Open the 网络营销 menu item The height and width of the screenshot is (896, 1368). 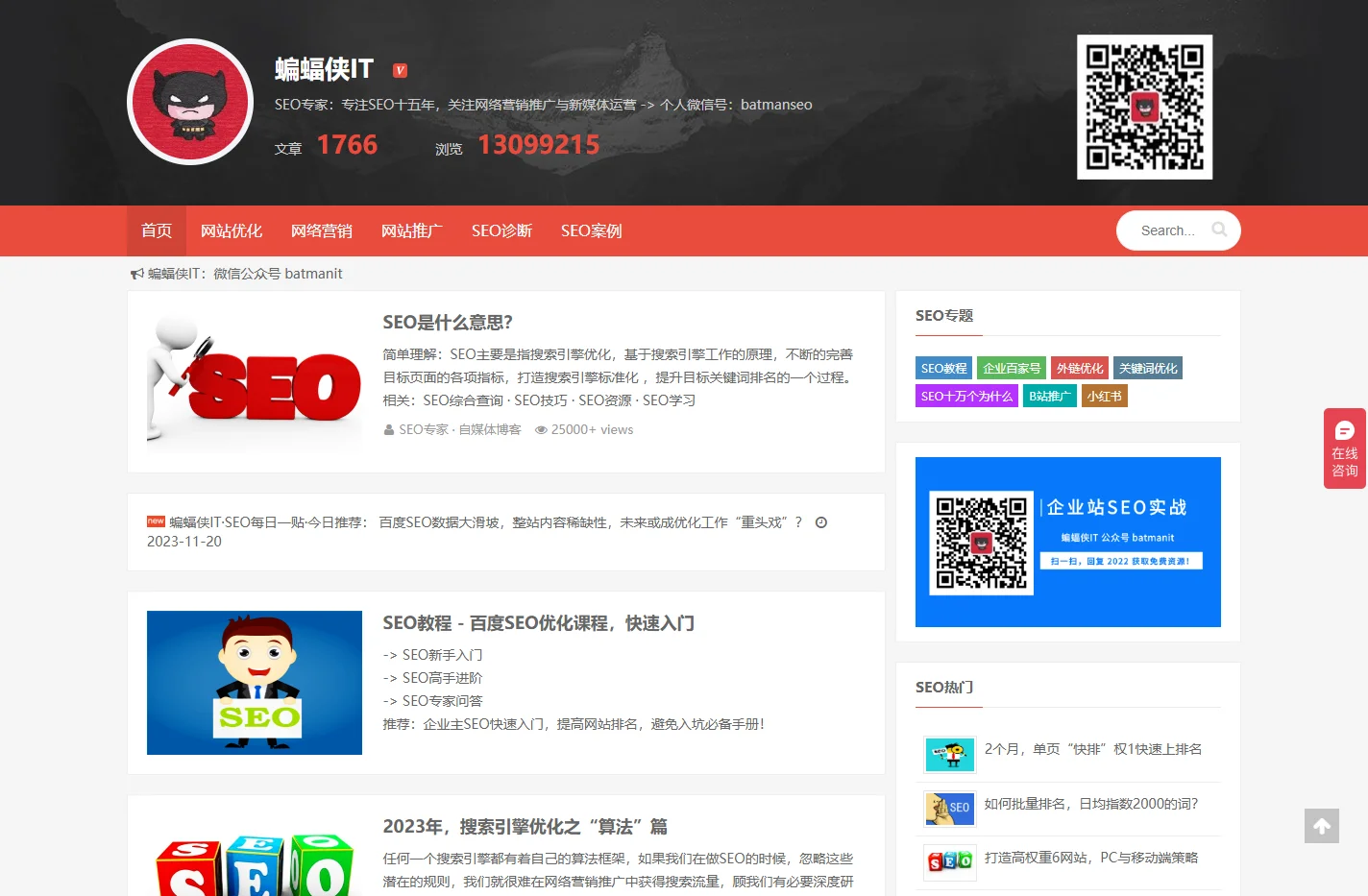pos(322,230)
